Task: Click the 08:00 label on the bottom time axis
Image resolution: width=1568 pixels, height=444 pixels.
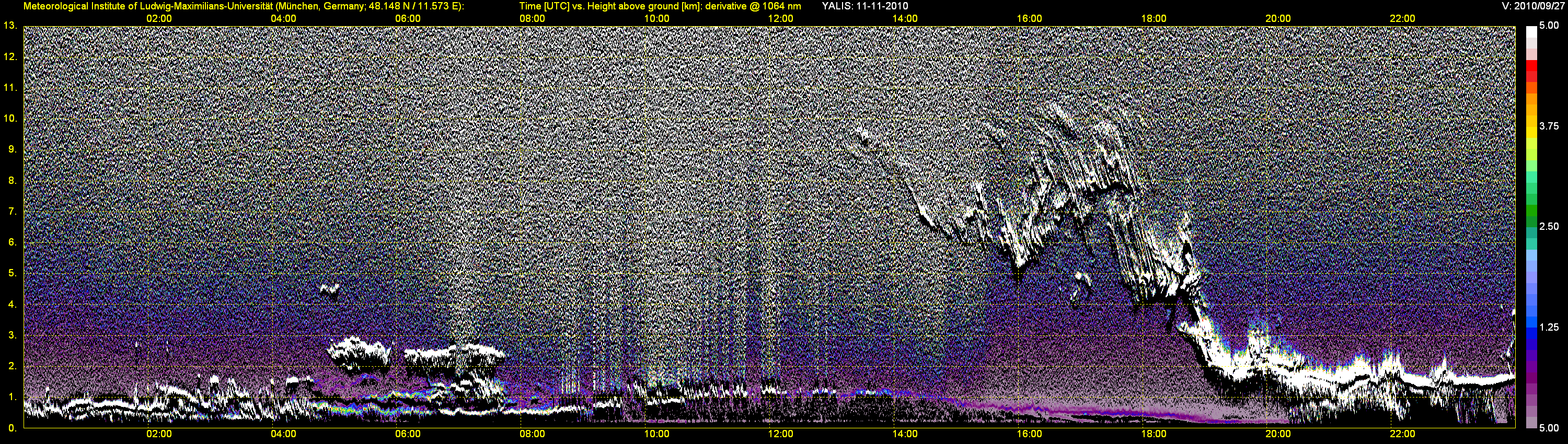Action: click(x=532, y=434)
